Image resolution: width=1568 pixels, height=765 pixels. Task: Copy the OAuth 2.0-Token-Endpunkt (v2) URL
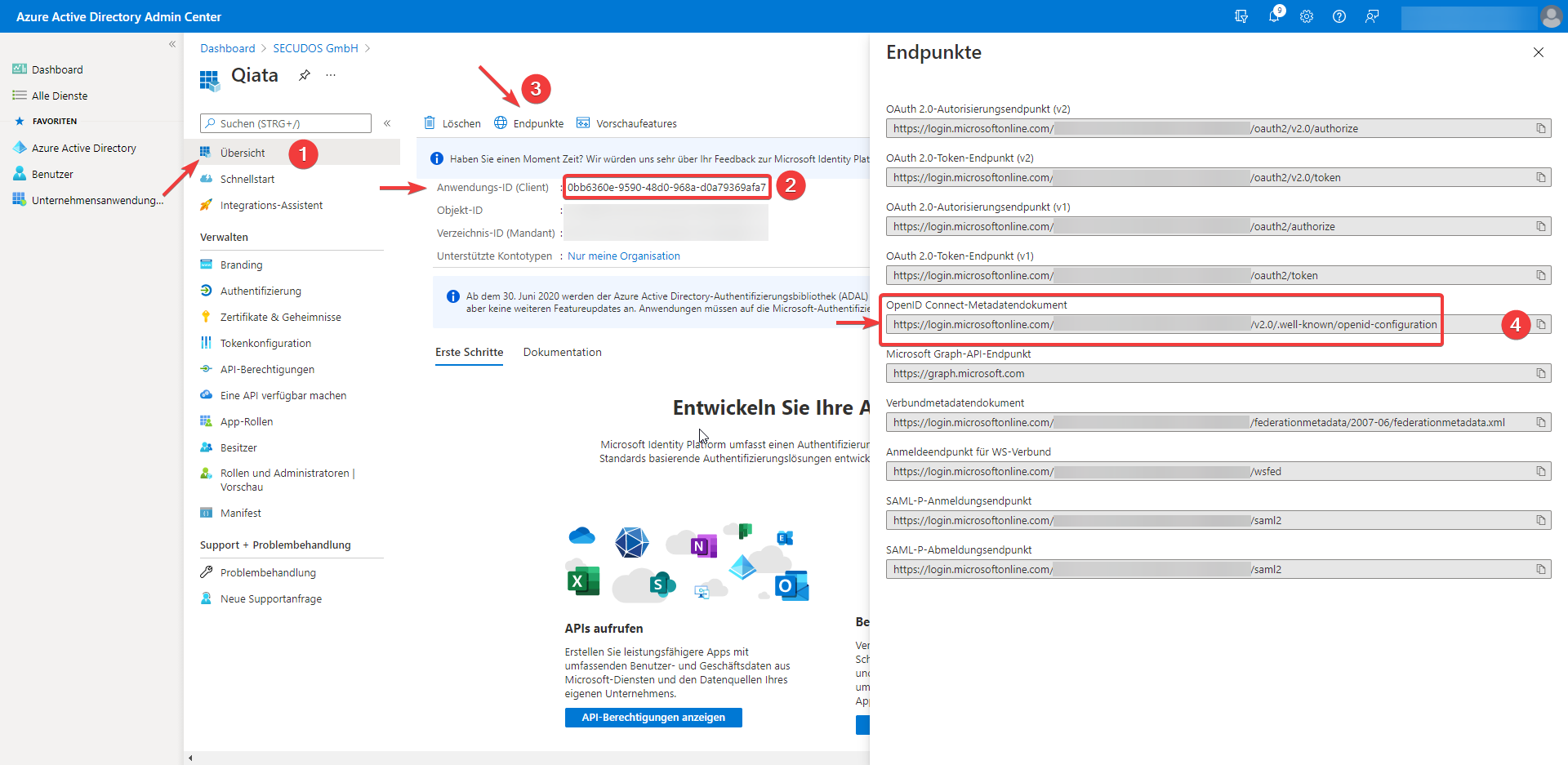coord(1541,177)
